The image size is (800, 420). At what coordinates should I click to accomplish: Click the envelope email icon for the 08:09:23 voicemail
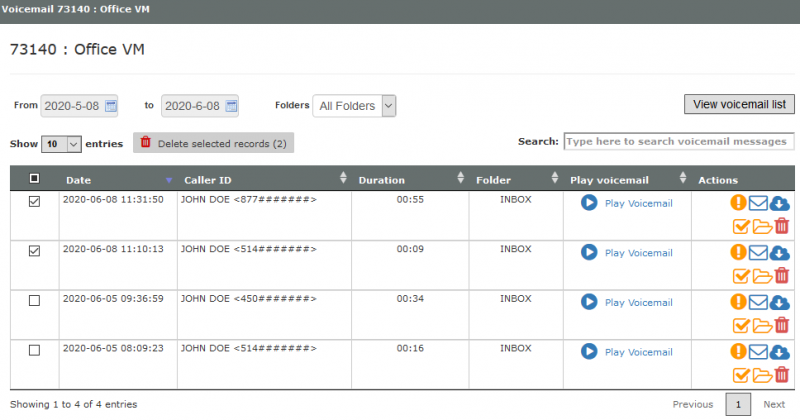758,352
